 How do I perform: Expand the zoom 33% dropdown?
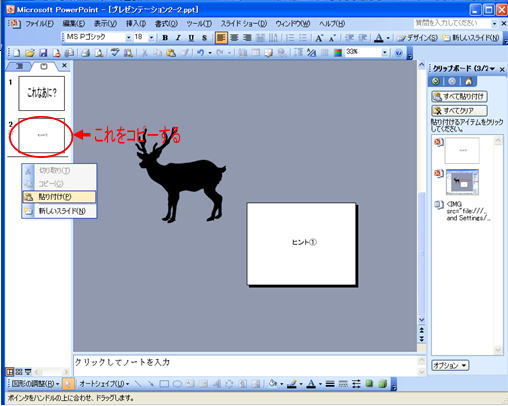tap(385, 52)
